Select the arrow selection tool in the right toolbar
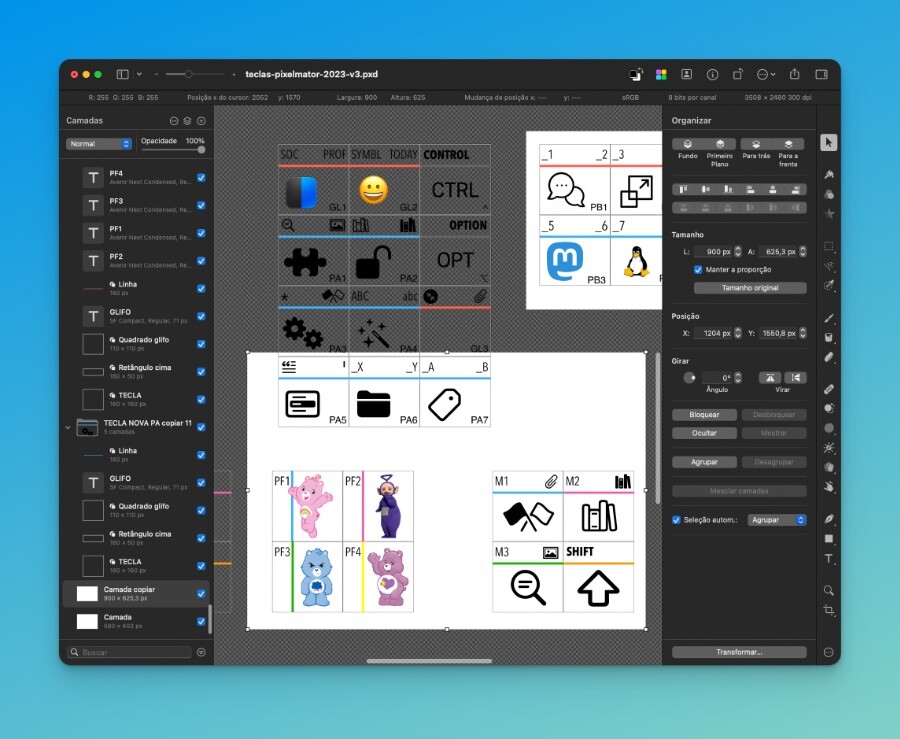 click(829, 142)
